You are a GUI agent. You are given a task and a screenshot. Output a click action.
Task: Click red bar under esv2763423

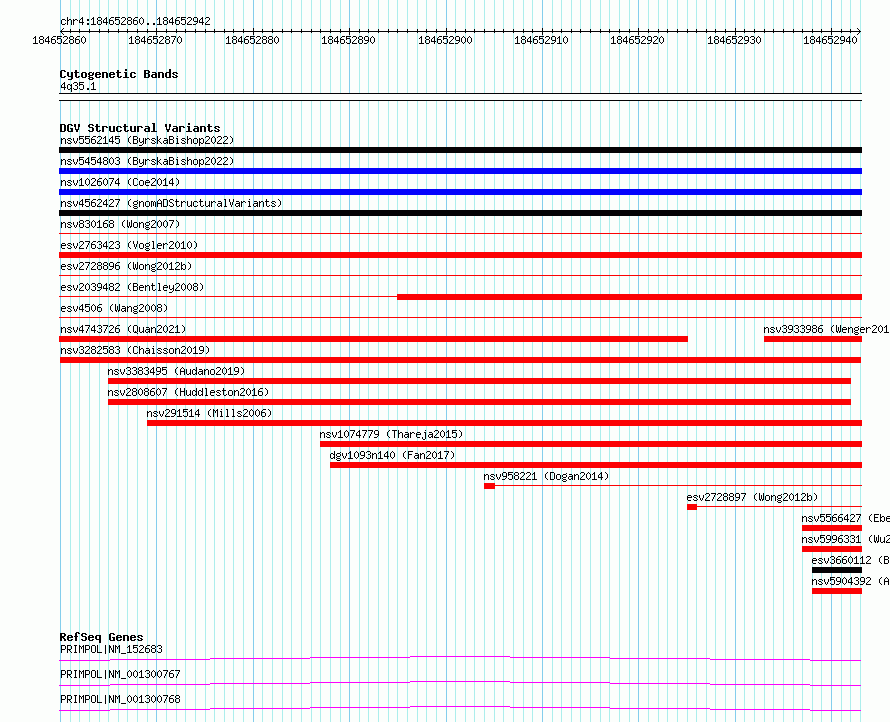click(460, 255)
